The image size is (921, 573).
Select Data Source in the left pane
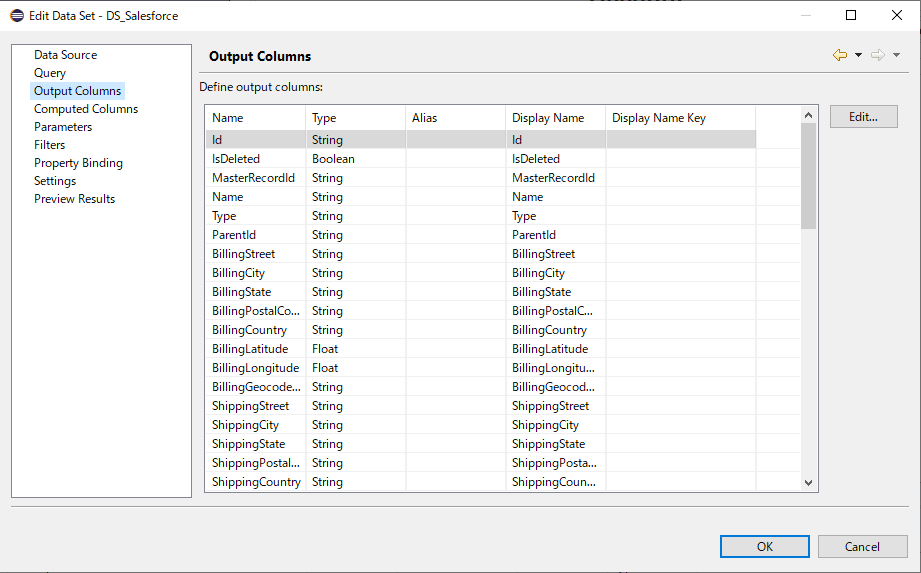[x=65, y=55]
